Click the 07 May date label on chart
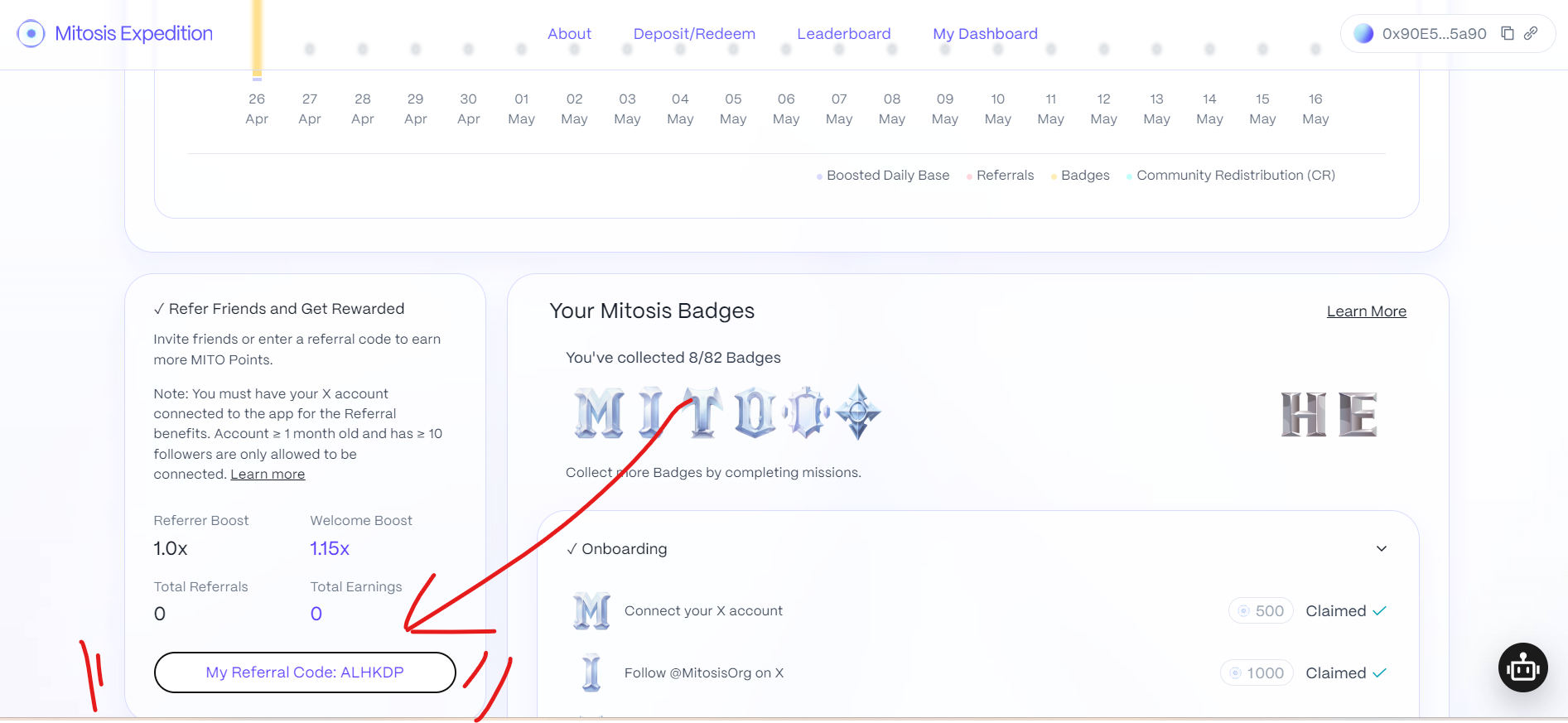This screenshot has height=723, width=1568. click(x=839, y=109)
